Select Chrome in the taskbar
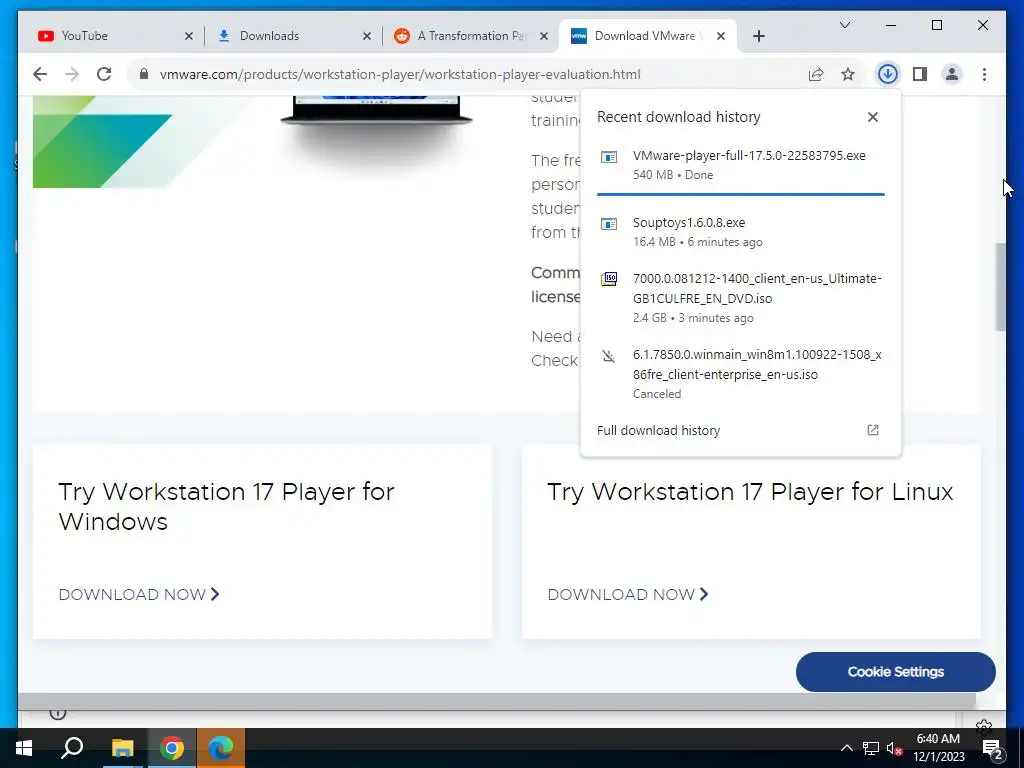The image size is (1024, 768). 172,748
